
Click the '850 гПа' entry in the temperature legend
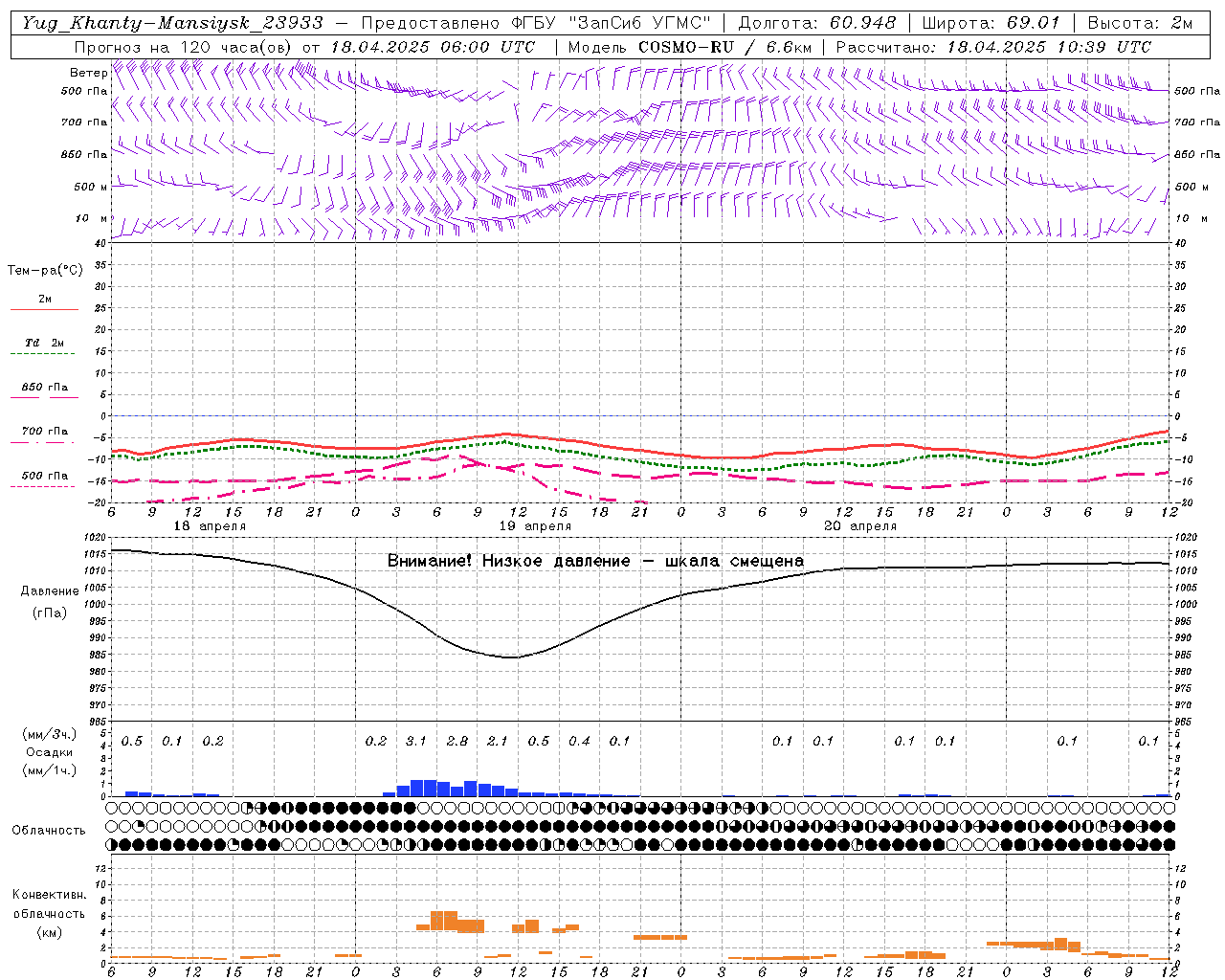(x=44, y=388)
